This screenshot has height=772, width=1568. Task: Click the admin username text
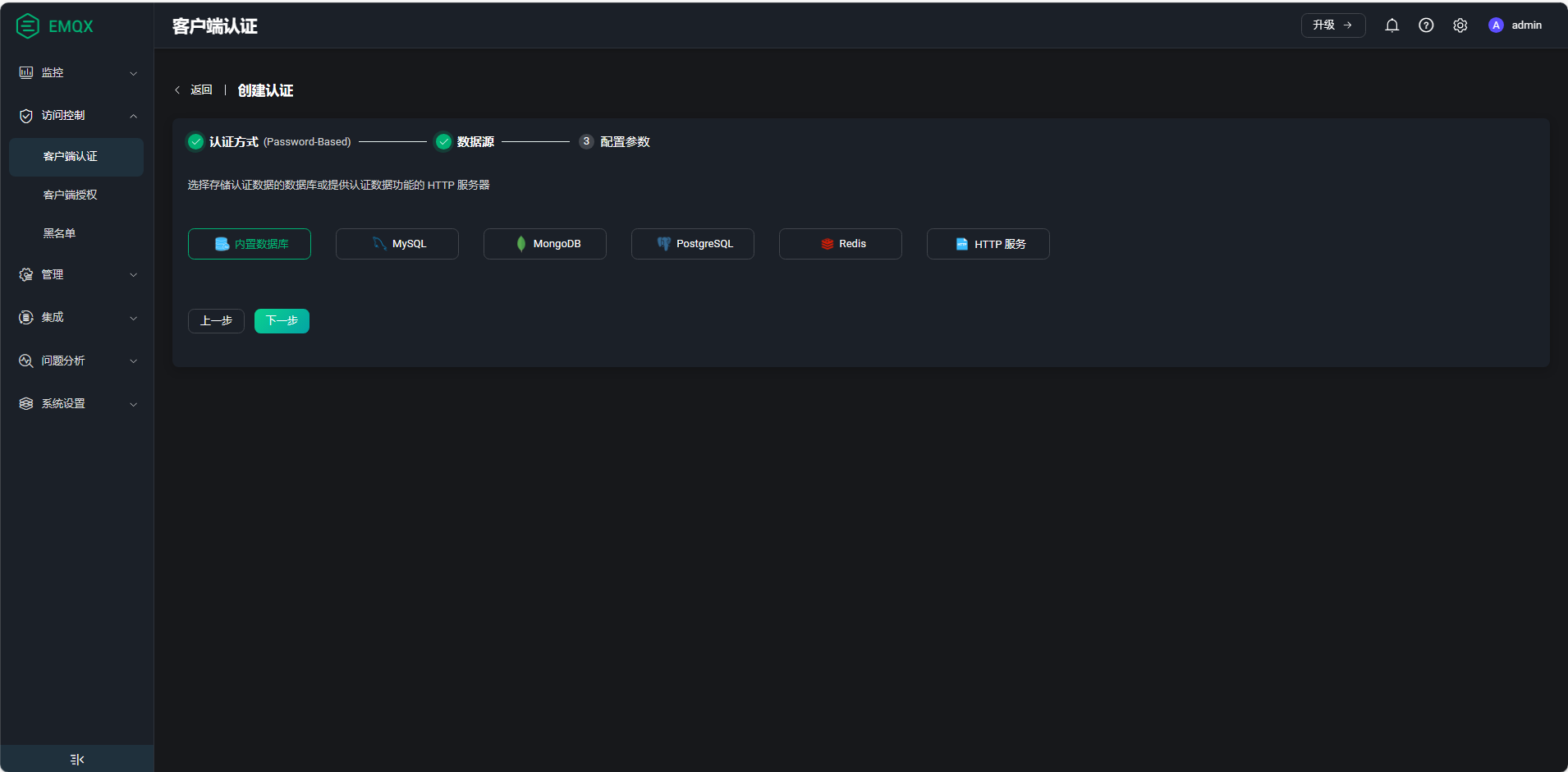click(x=1526, y=25)
